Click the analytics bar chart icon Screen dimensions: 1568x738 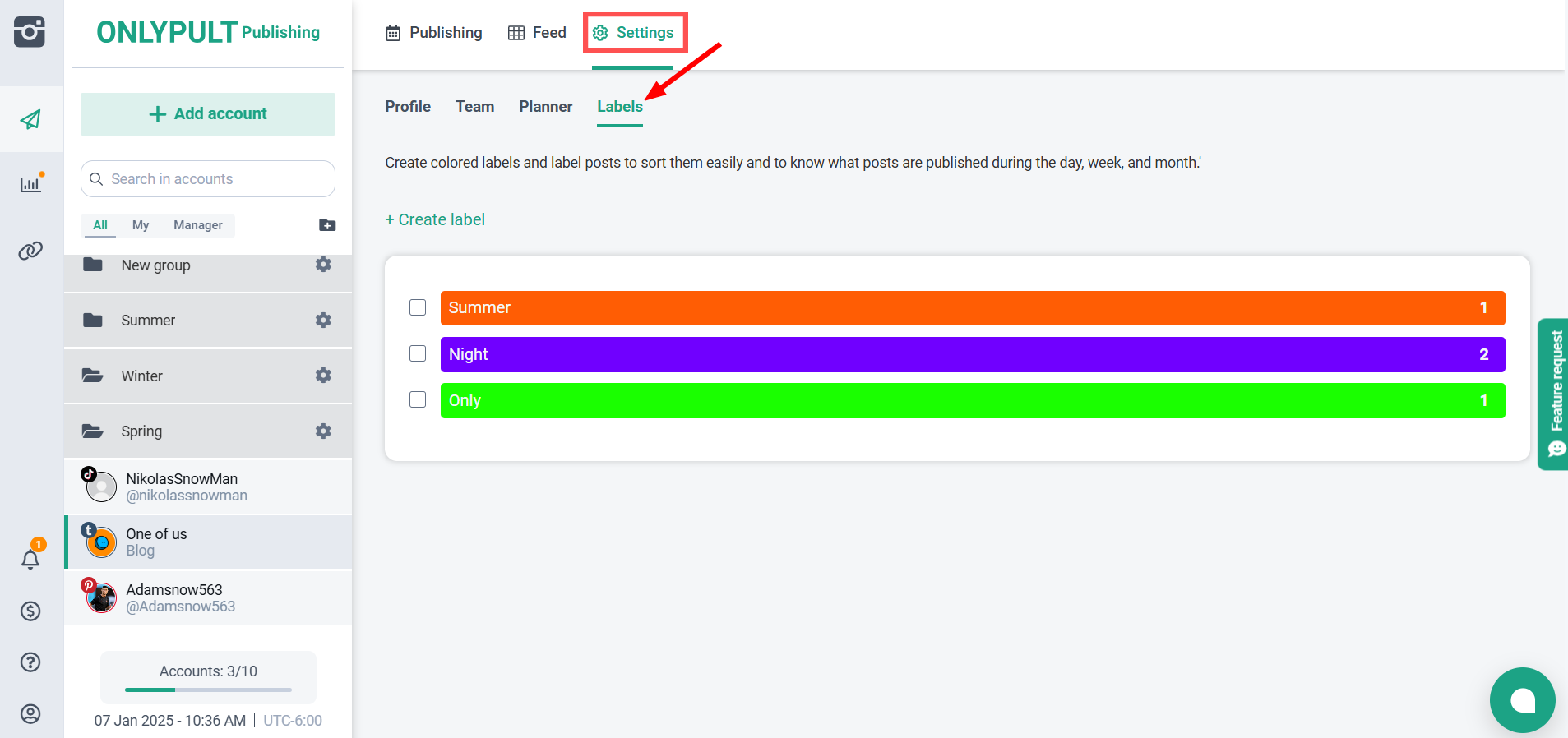(30, 184)
